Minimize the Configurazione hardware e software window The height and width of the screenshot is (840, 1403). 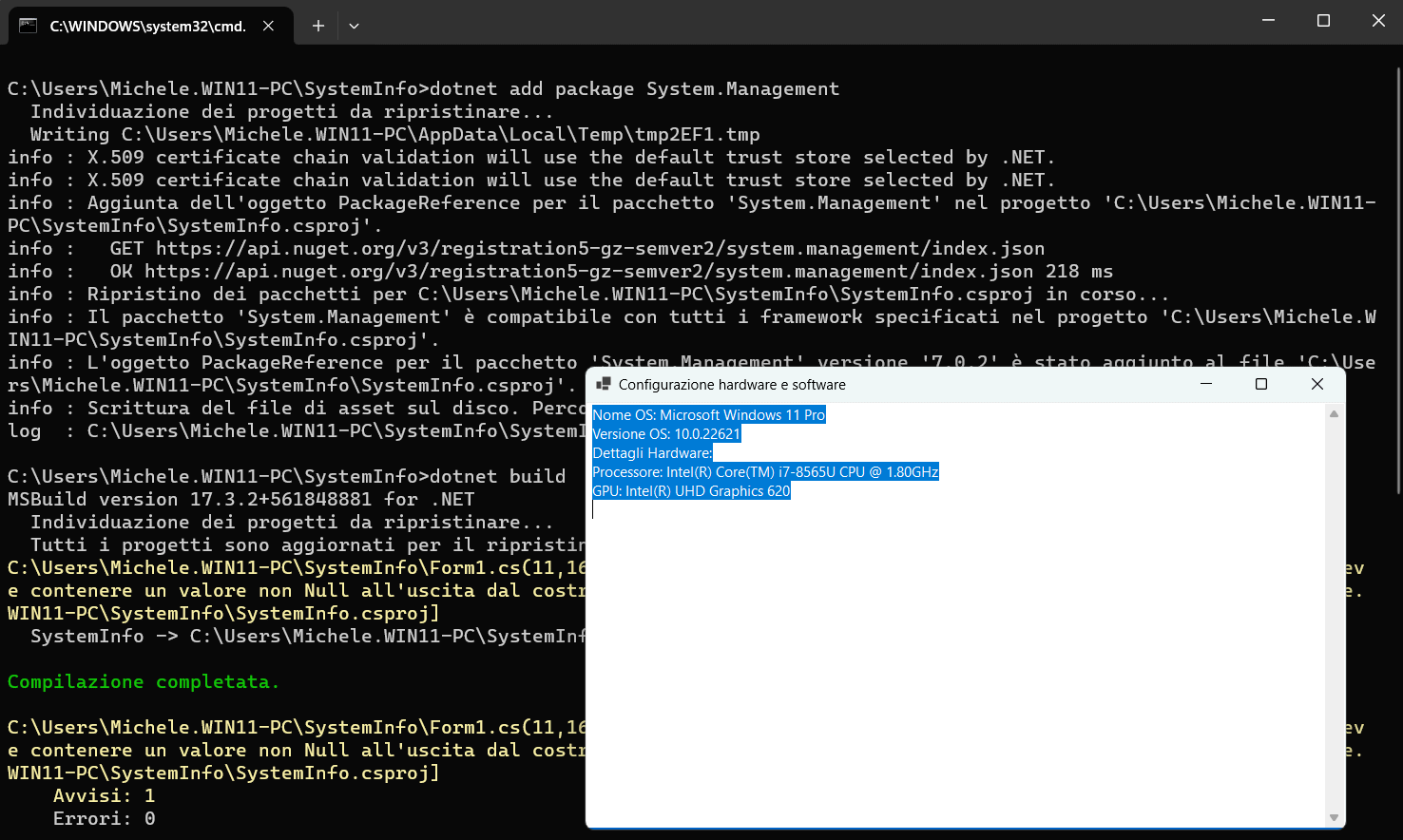point(1206,384)
